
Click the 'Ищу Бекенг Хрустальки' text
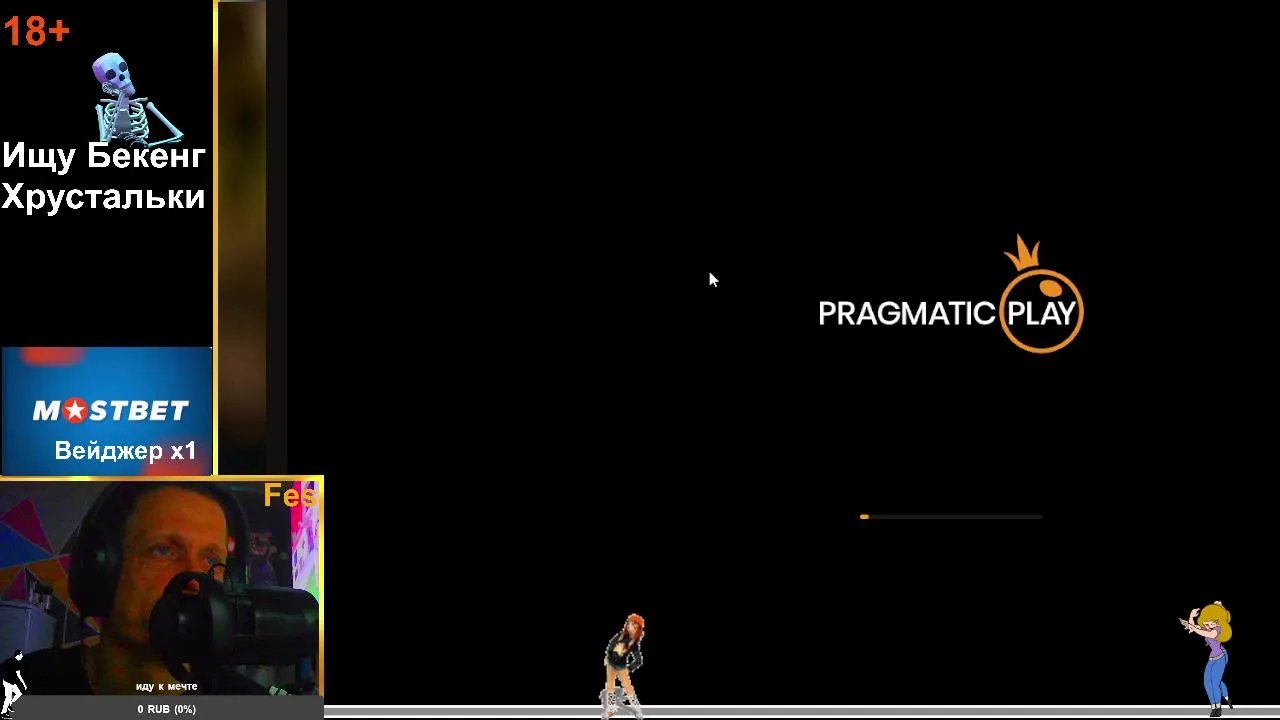(x=104, y=176)
